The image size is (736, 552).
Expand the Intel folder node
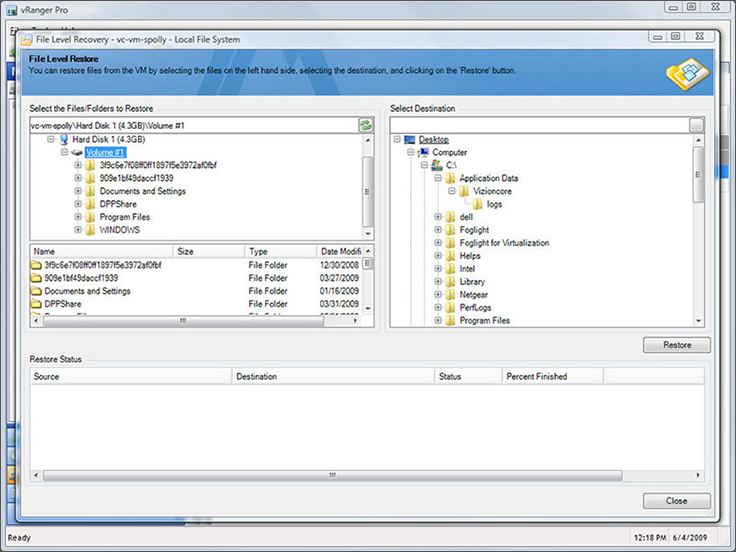tap(438, 268)
